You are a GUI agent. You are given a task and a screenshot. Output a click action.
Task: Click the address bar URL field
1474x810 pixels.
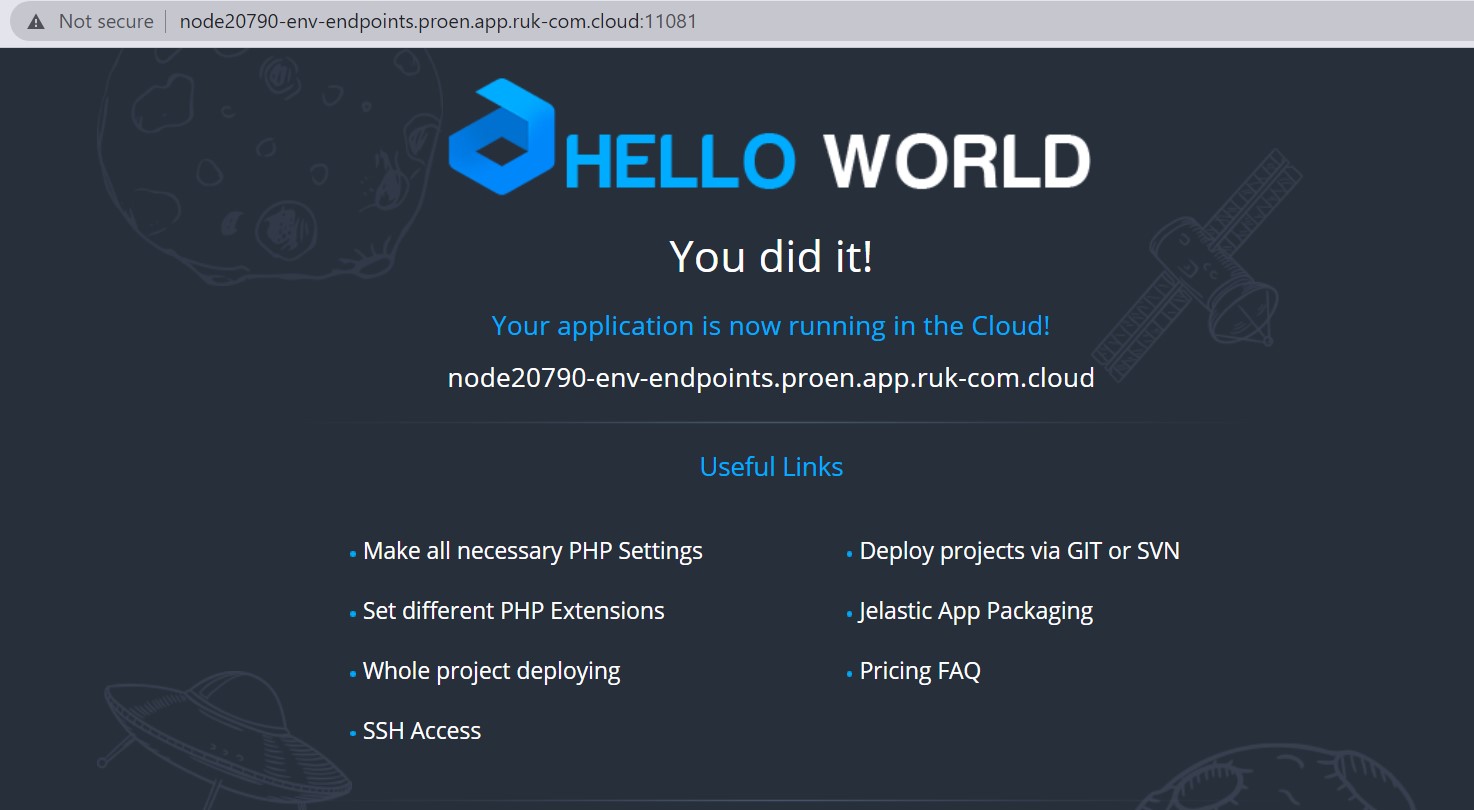(x=438, y=21)
